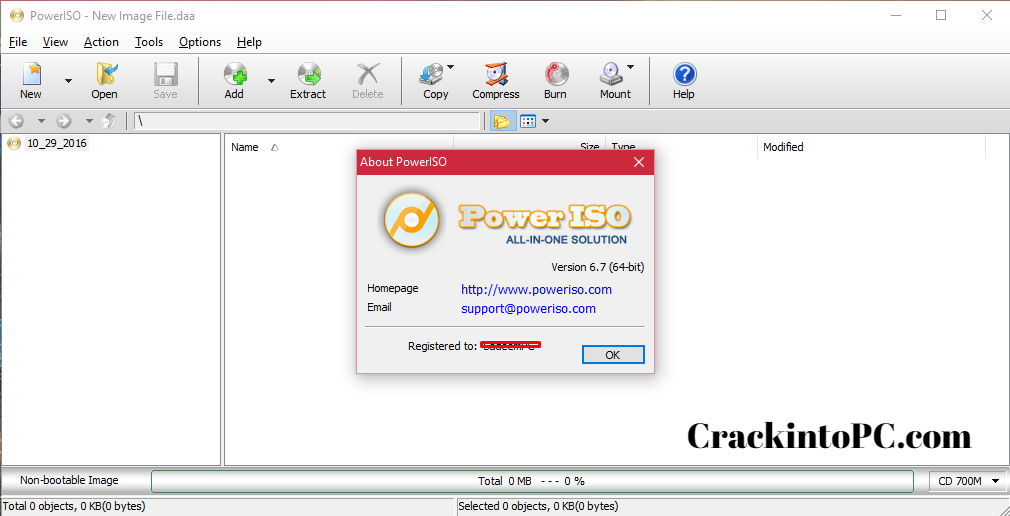Open the Mount dropdown arrow
This screenshot has width=1010, height=516.
(x=631, y=66)
